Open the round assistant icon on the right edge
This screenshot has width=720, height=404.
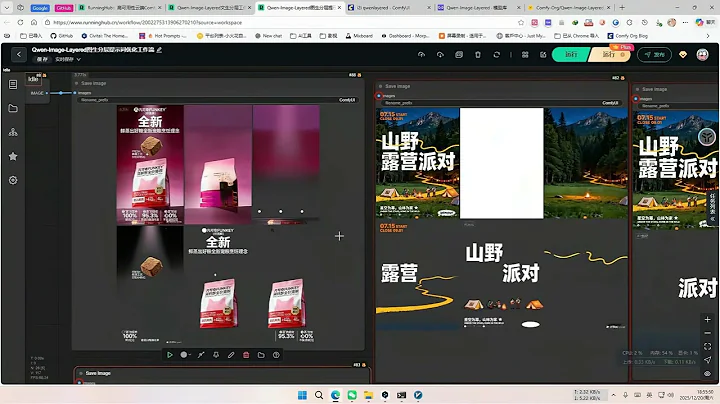point(707,137)
